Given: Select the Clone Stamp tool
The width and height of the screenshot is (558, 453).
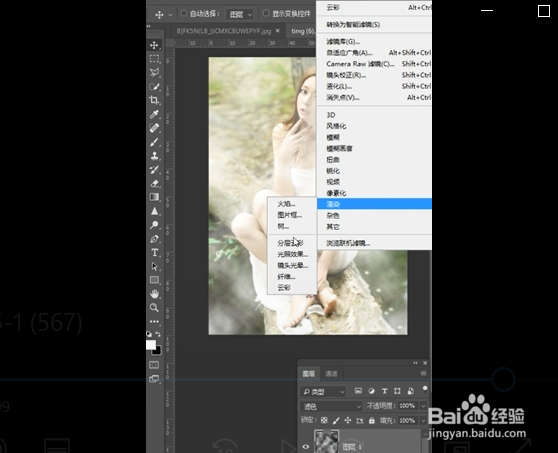Looking at the screenshot, I should (154, 156).
